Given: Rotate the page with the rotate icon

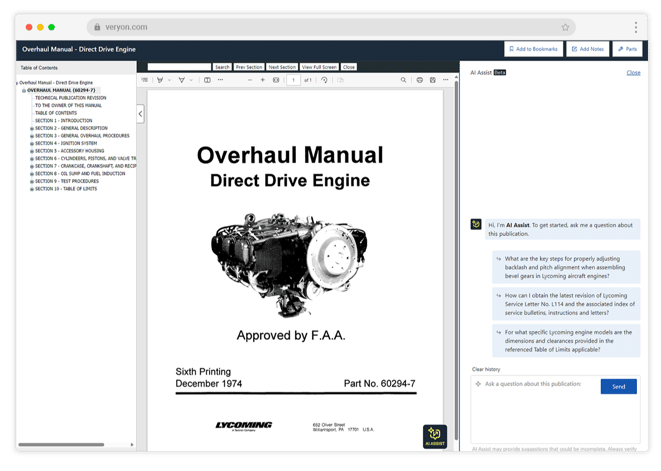Looking at the screenshot, I should tap(324, 80).
